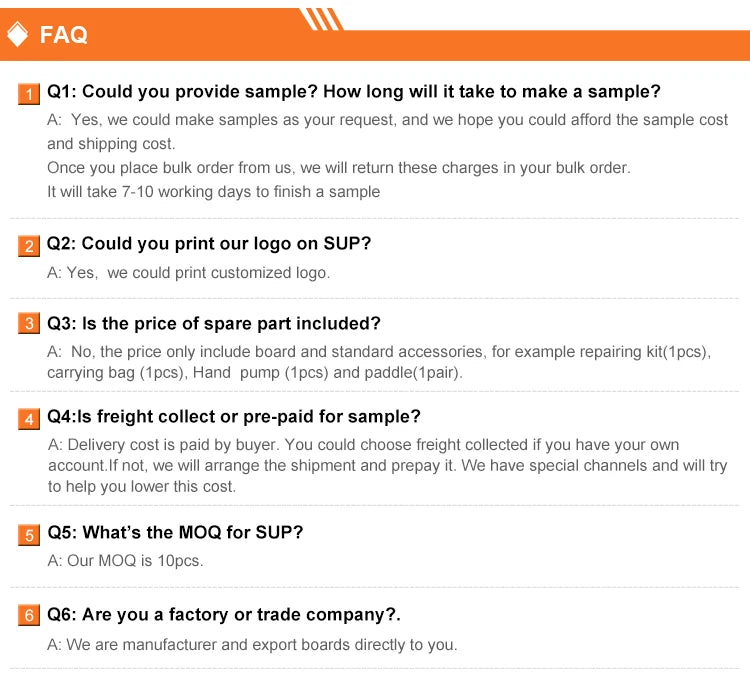The height and width of the screenshot is (693, 750).
Task: Click the orange number 4 badge
Action: click(x=30, y=418)
